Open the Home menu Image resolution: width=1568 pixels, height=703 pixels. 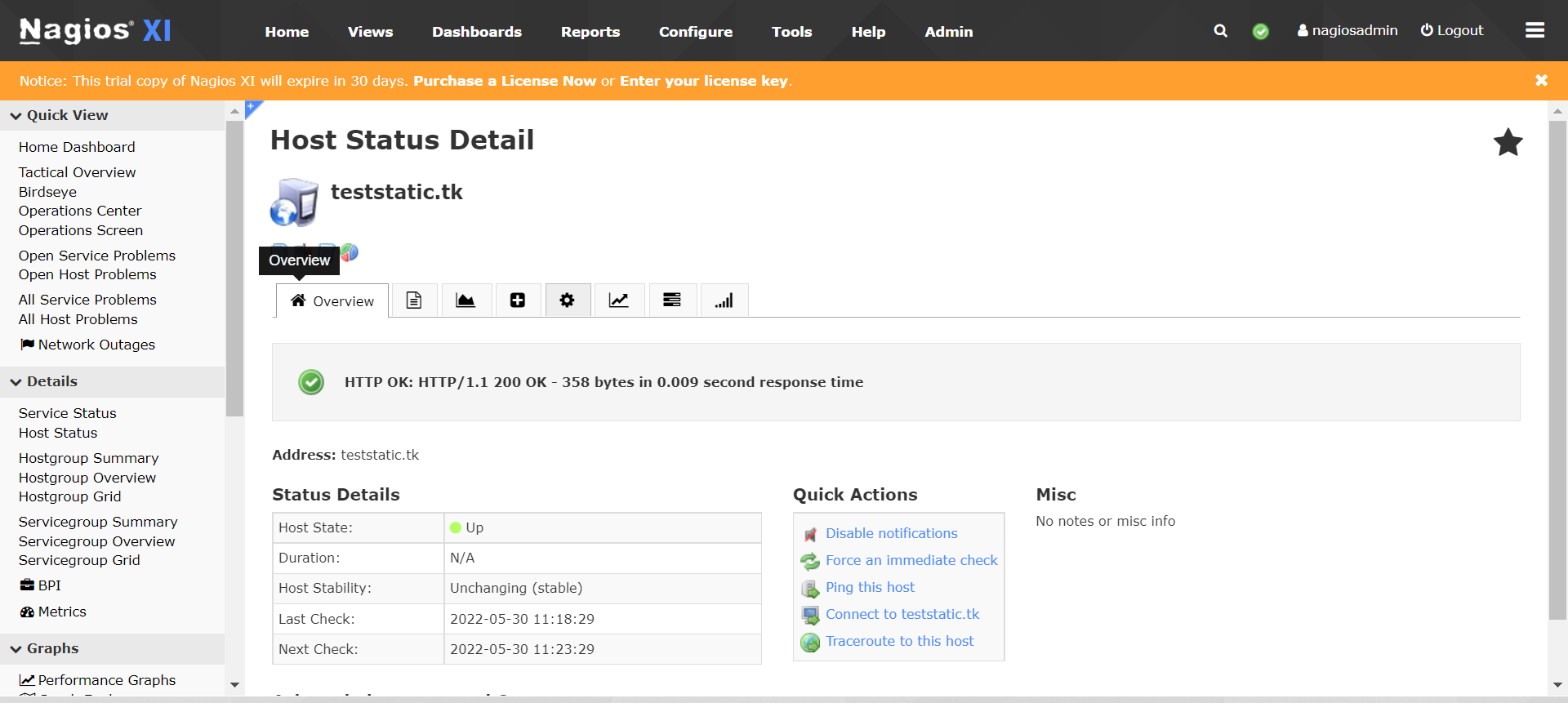[x=287, y=31]
